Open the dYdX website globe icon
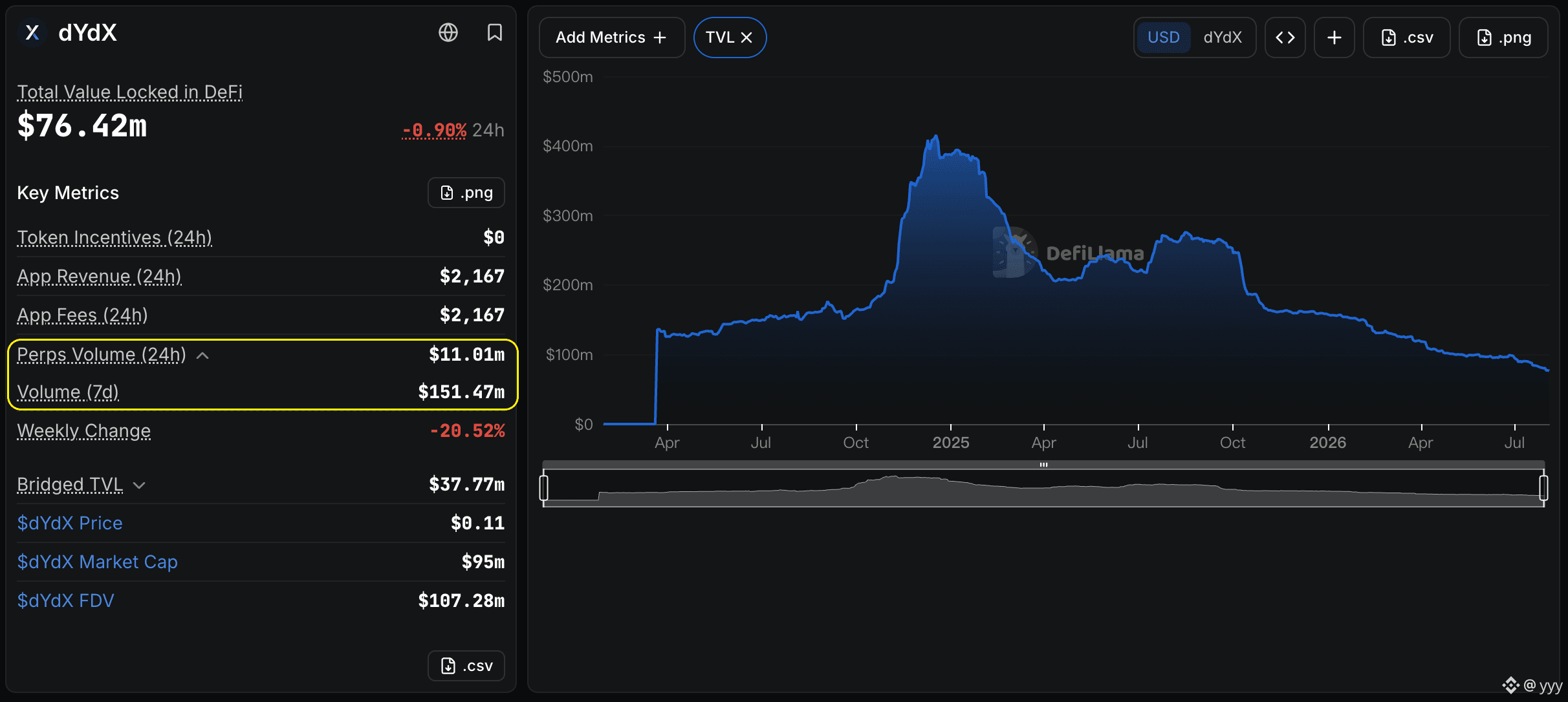The height and width of the screenshot is (702, 1568). (x=448, y=32)
